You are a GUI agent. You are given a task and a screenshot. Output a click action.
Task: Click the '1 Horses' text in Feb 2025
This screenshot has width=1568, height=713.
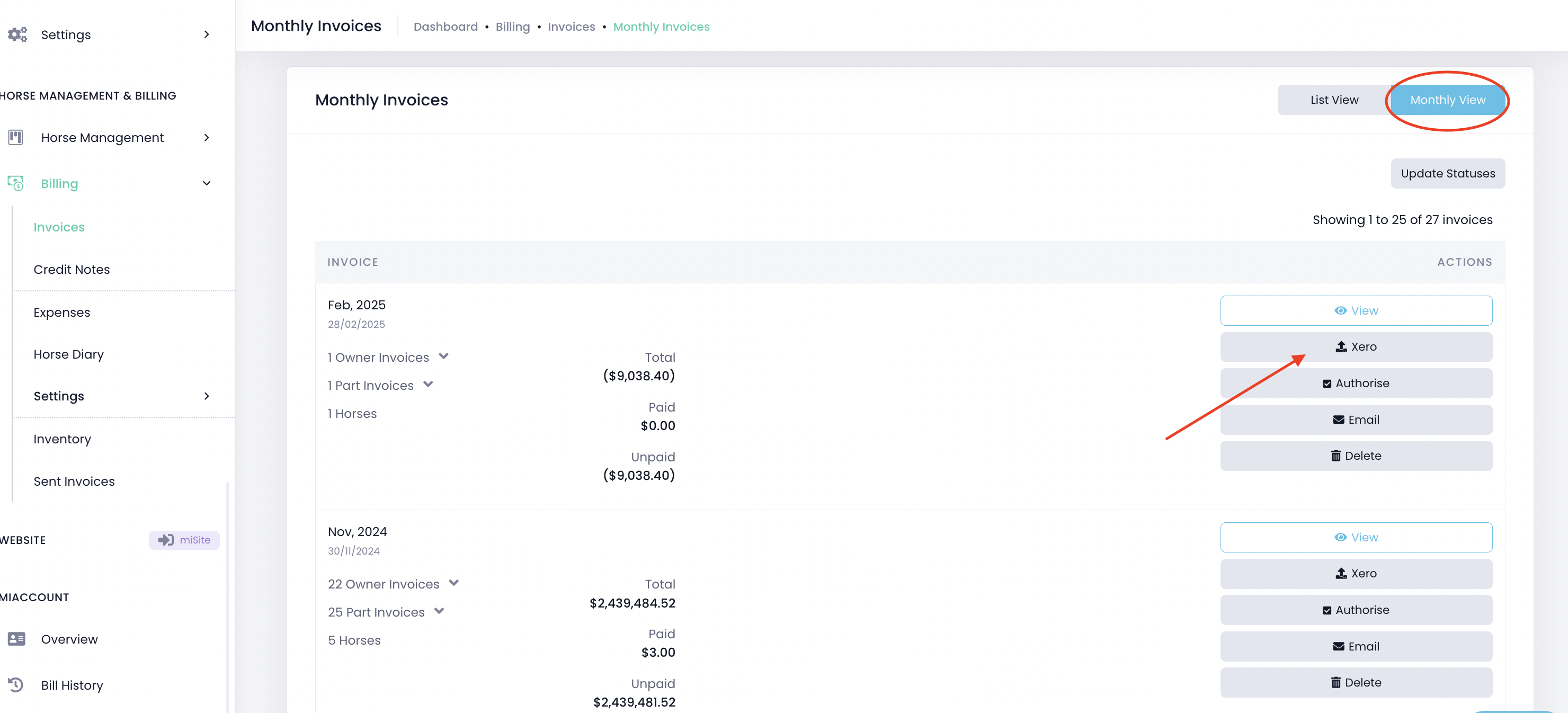tap(352, 413)
